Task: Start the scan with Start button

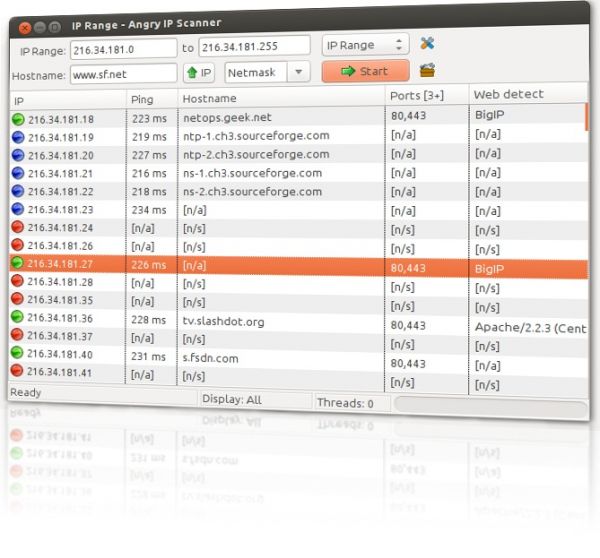Action: [364, 71]
